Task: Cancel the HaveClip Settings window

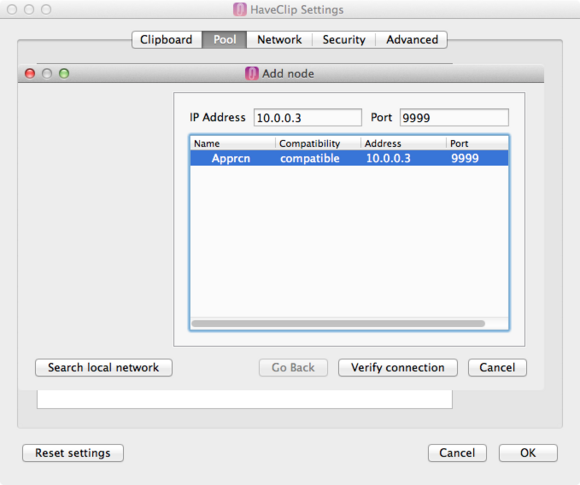Action: pyautogui.click(x=457, y=453)
